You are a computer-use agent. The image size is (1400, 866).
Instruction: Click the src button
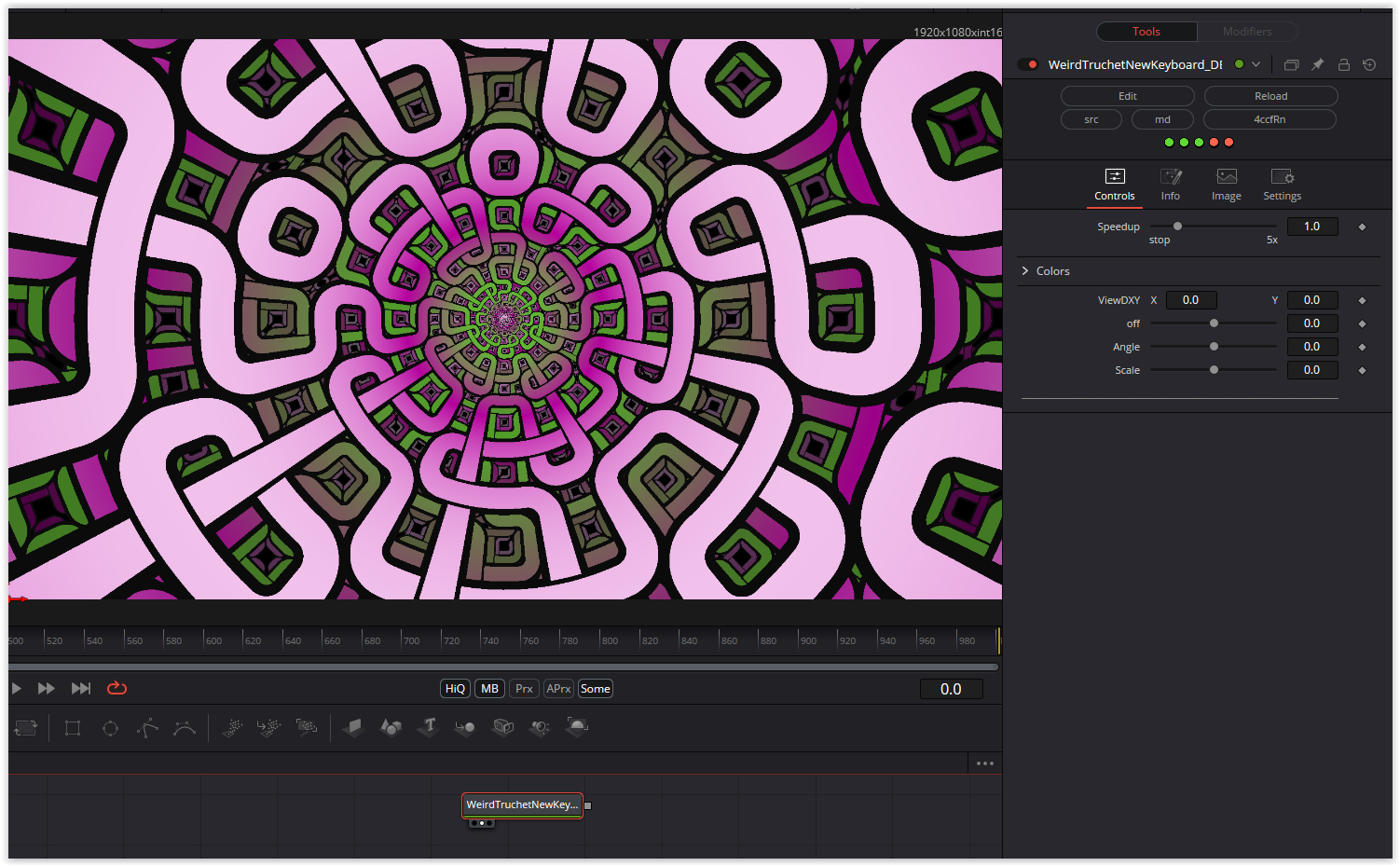(x=1091, y=119)
